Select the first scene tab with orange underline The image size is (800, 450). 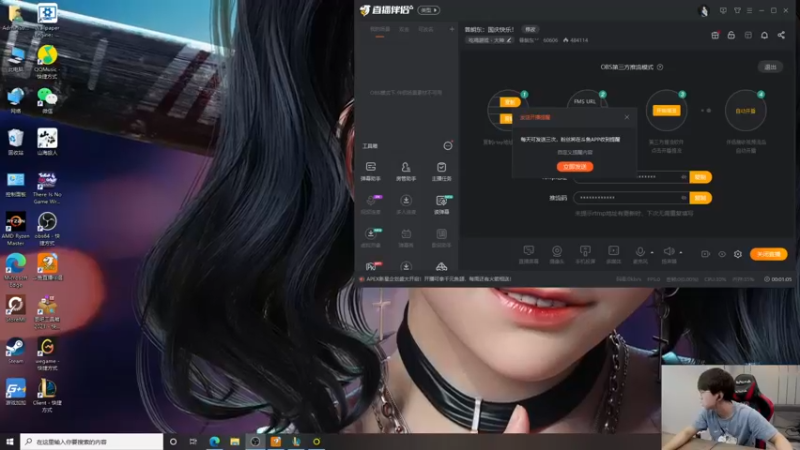click(380, 30)
